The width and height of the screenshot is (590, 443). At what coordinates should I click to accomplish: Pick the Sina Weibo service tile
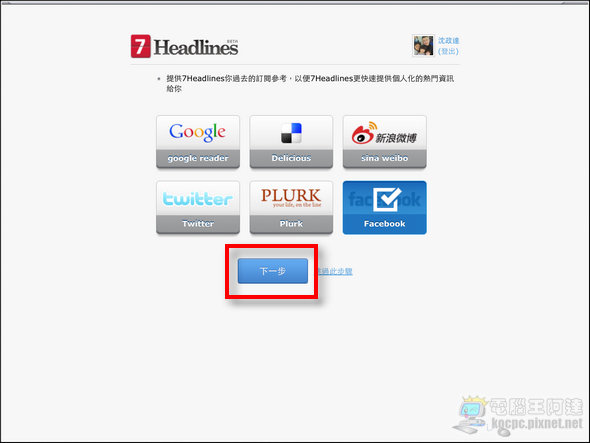pyautogui.click(x=385, y=142)
